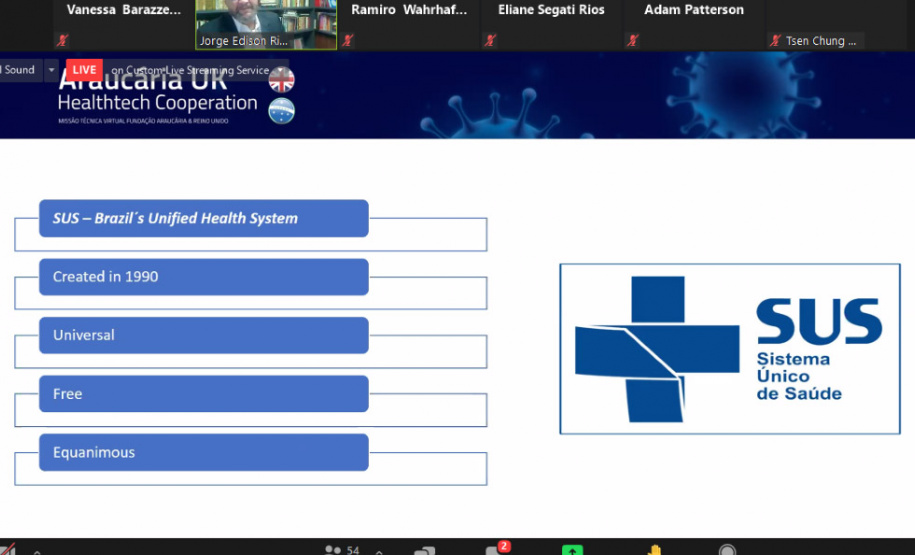Click the red LIVE indicator badge
The image size is (915, 555).
click(x=85, y=70)
